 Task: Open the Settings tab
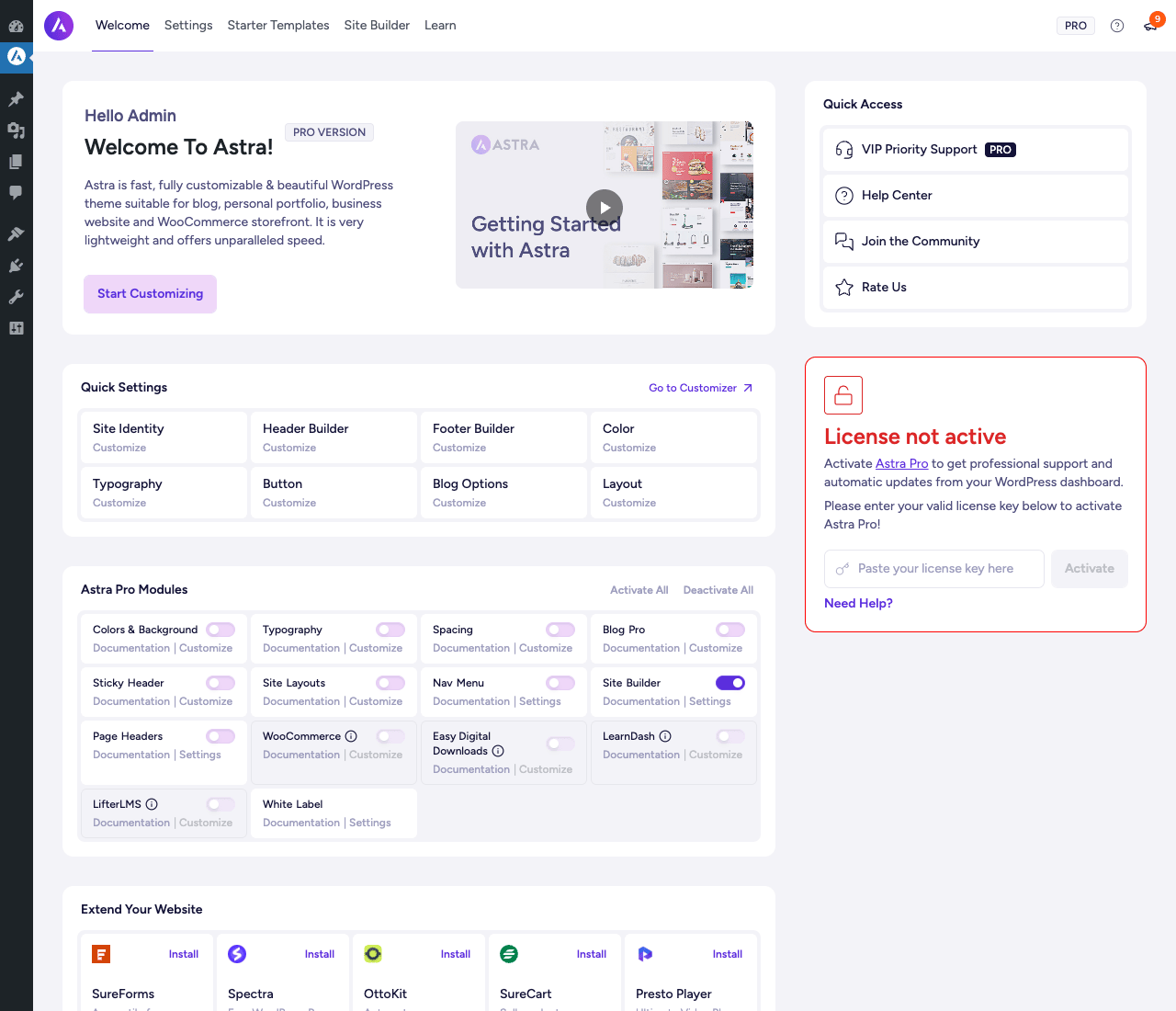[x=188, y=26]
